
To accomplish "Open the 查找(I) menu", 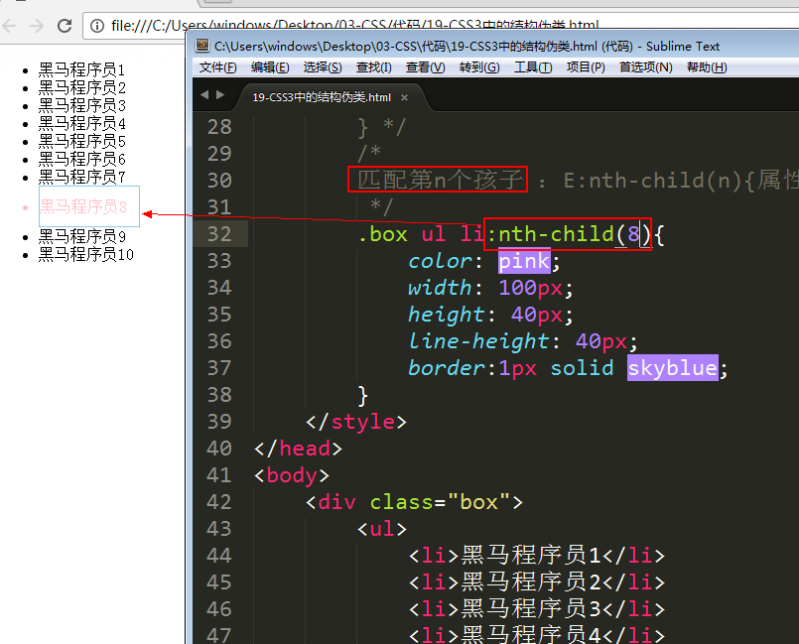I will (x=374, y=67).
